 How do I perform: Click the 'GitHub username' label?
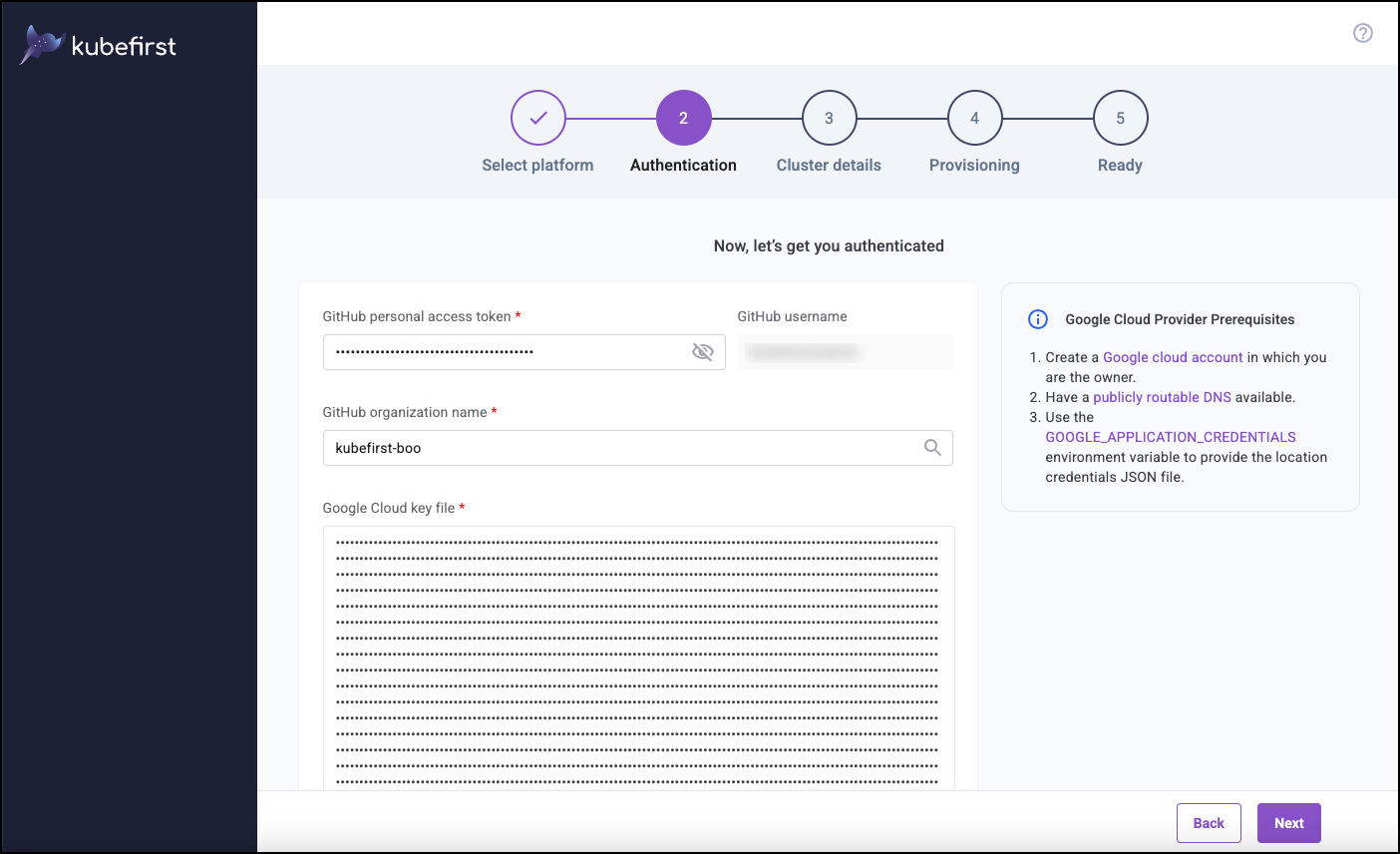pos(793,316)
